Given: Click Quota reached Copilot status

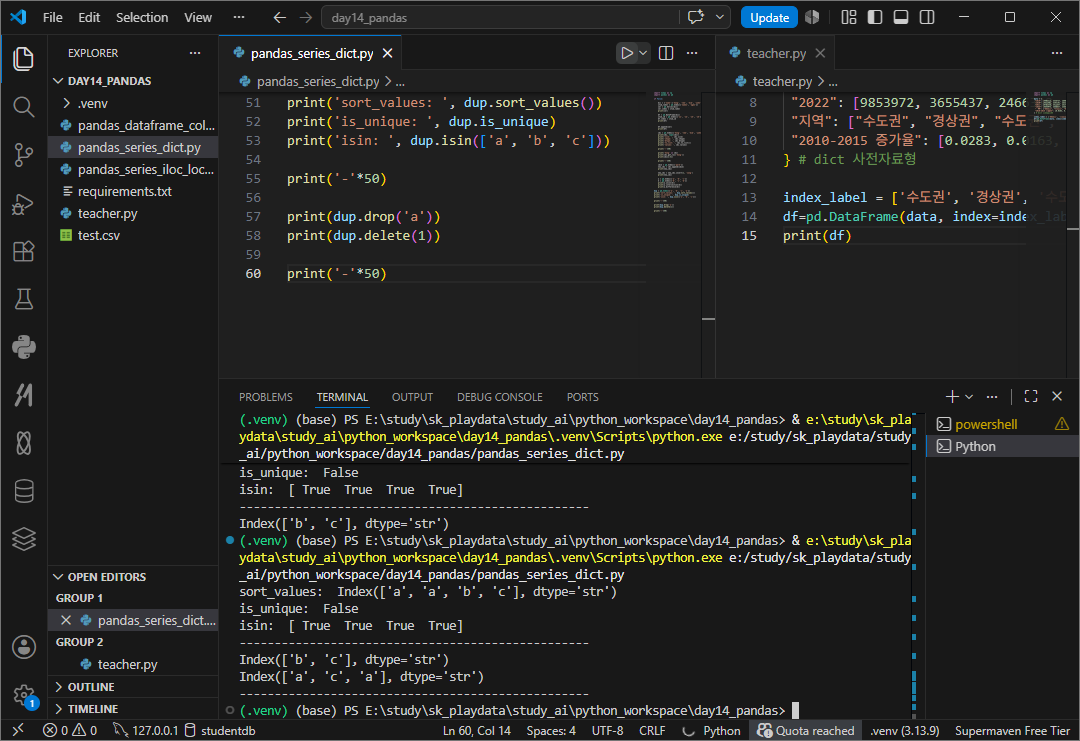Looking at the screenshot, I should (x=806, y=731).
